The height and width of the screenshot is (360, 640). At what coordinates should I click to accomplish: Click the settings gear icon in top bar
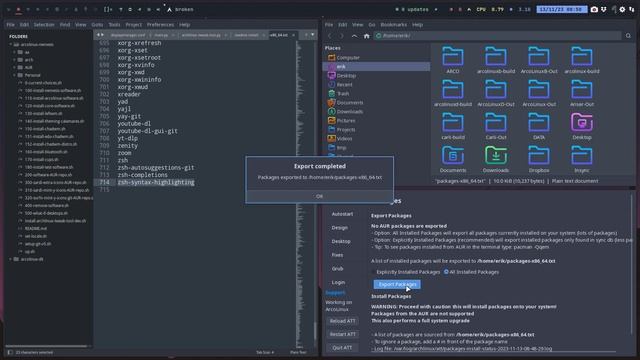pyautogui.click(x=622, y=9)
